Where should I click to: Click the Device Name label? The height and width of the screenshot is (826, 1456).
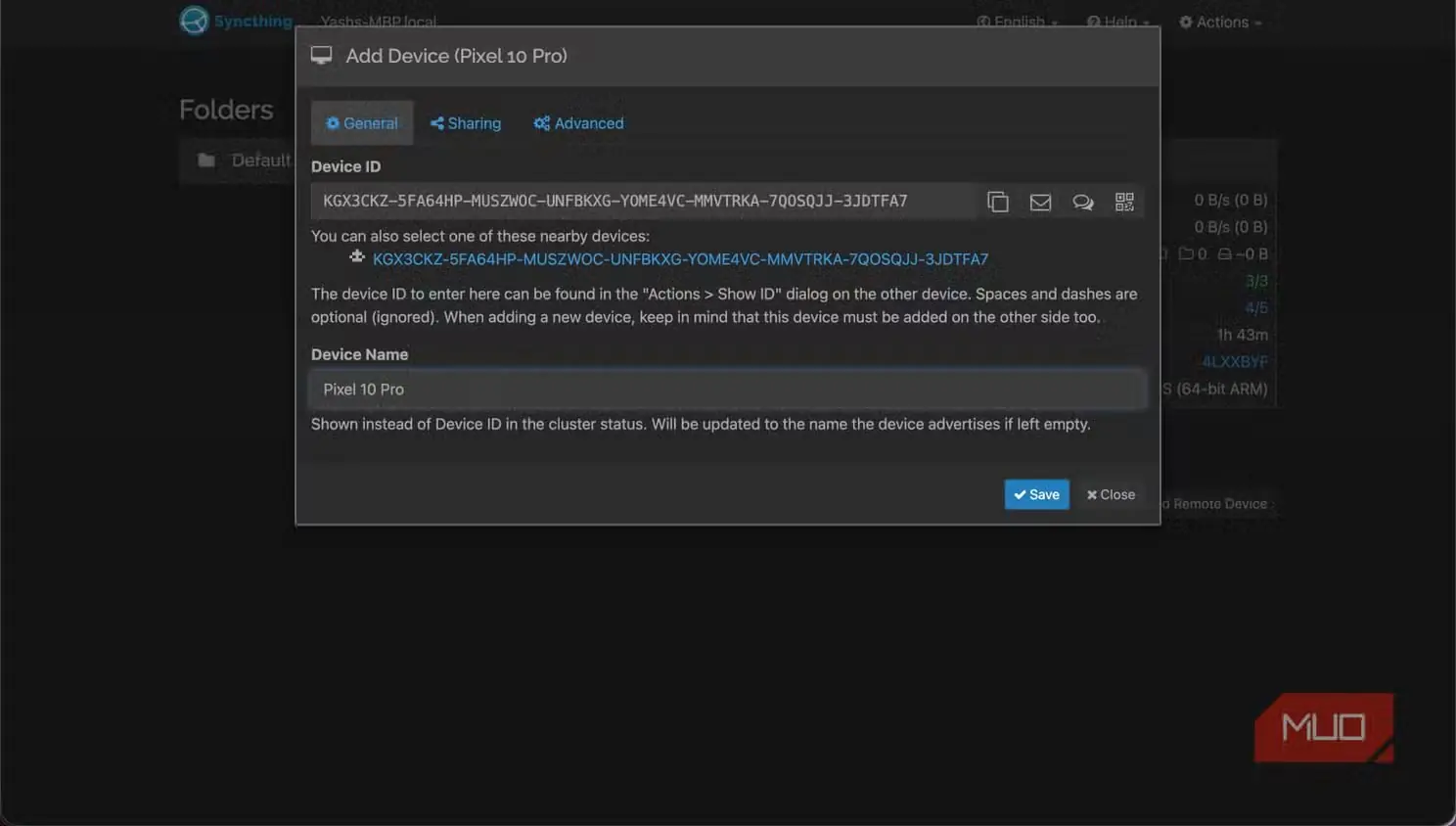pos(359,354)
